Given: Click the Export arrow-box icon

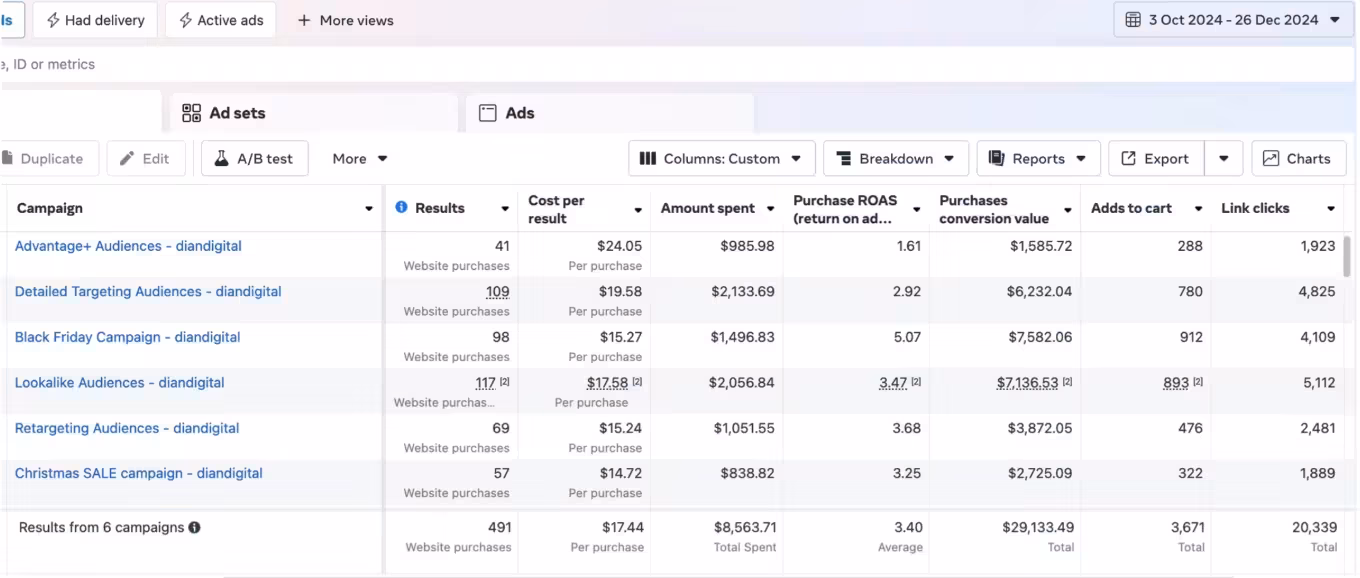Looking at the screenshot, I should tap(1129, 158).
